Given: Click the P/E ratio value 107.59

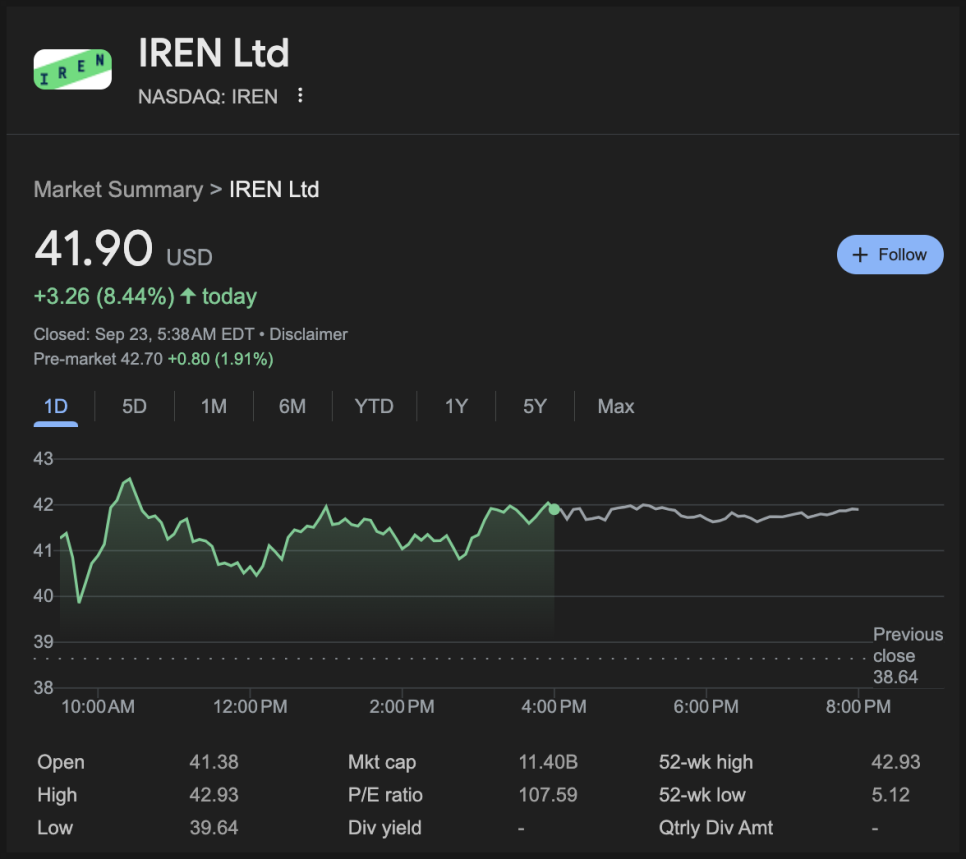Looking at the screenshot, I should pos(548,795).
